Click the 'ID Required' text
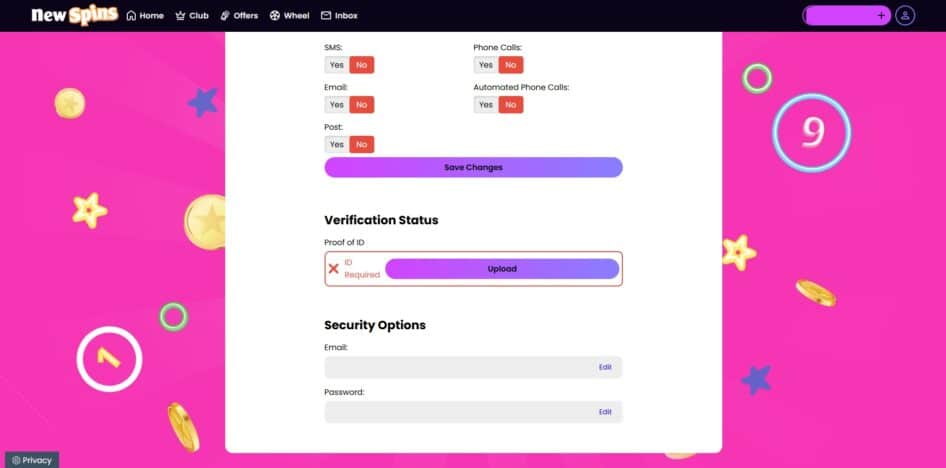This screenshot has width=946, height=468. 362,269
